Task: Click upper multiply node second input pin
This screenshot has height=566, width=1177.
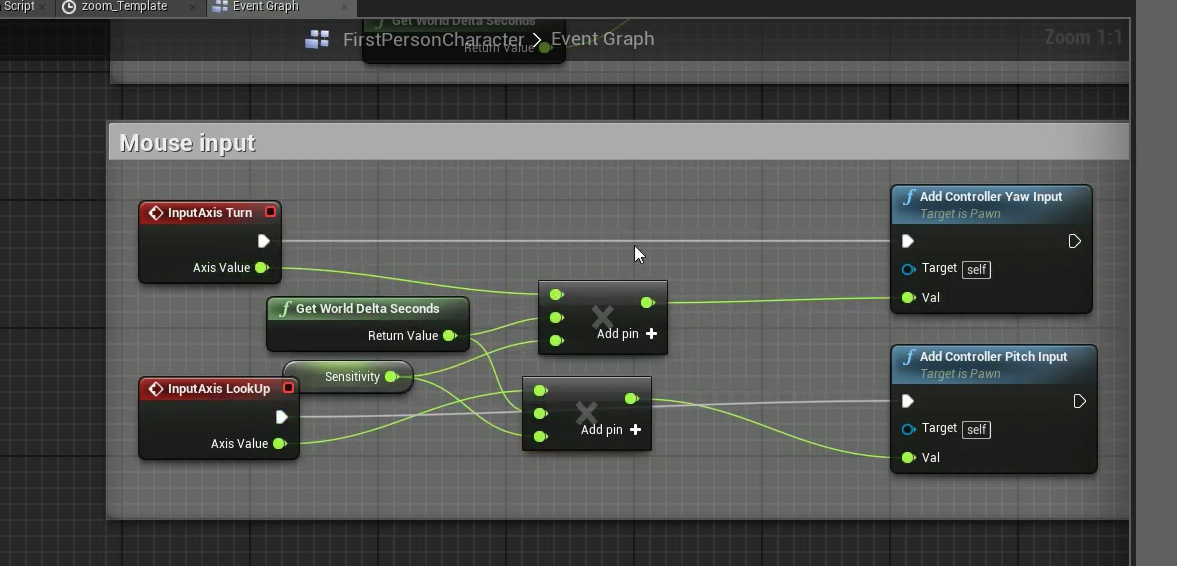Action: pos(556,318)
